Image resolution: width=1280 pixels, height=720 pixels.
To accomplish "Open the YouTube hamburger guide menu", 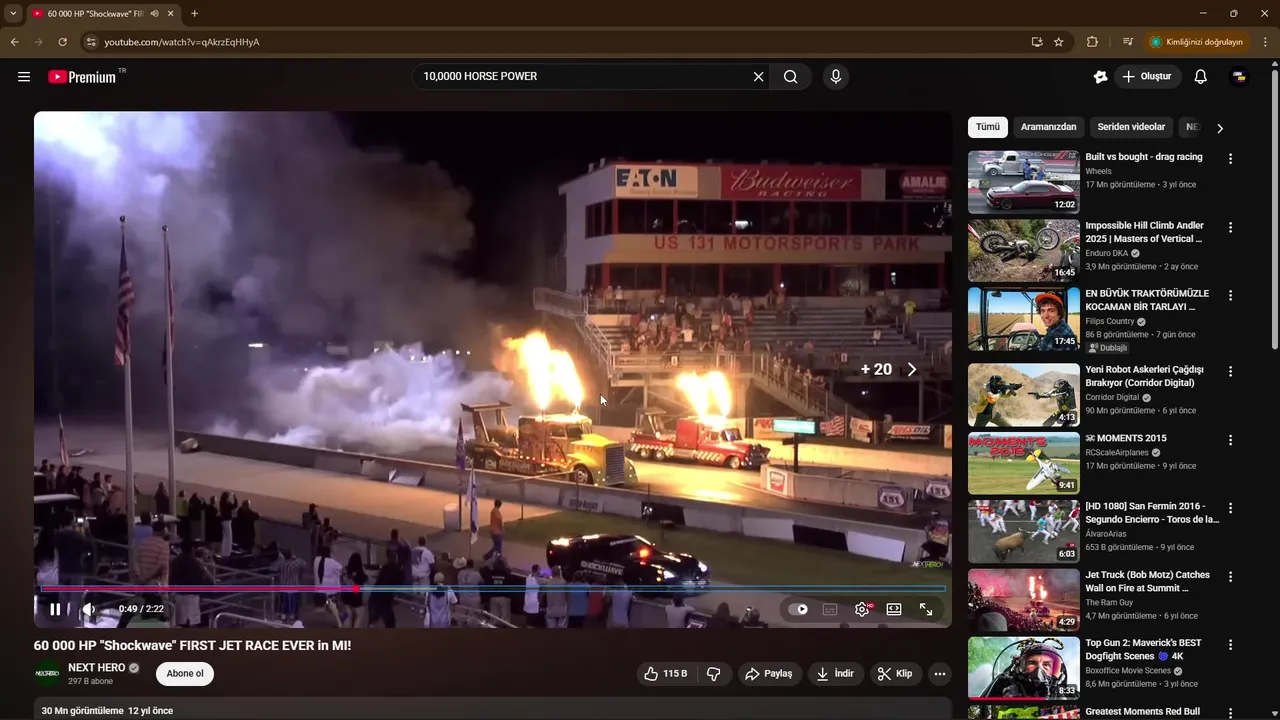I will [24, 77].
